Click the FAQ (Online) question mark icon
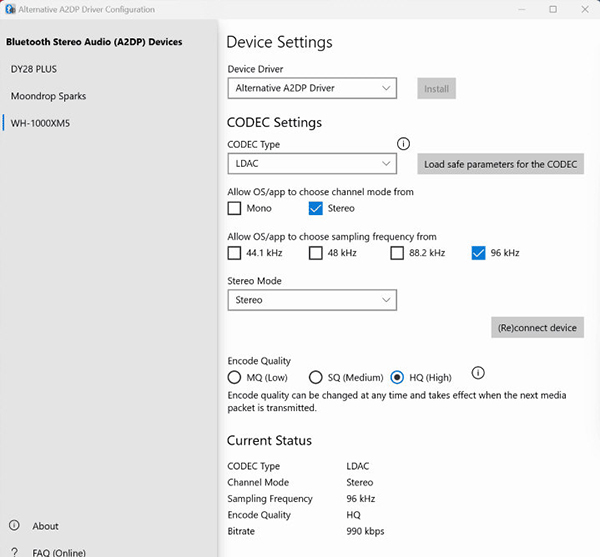 tap(14, 552)
